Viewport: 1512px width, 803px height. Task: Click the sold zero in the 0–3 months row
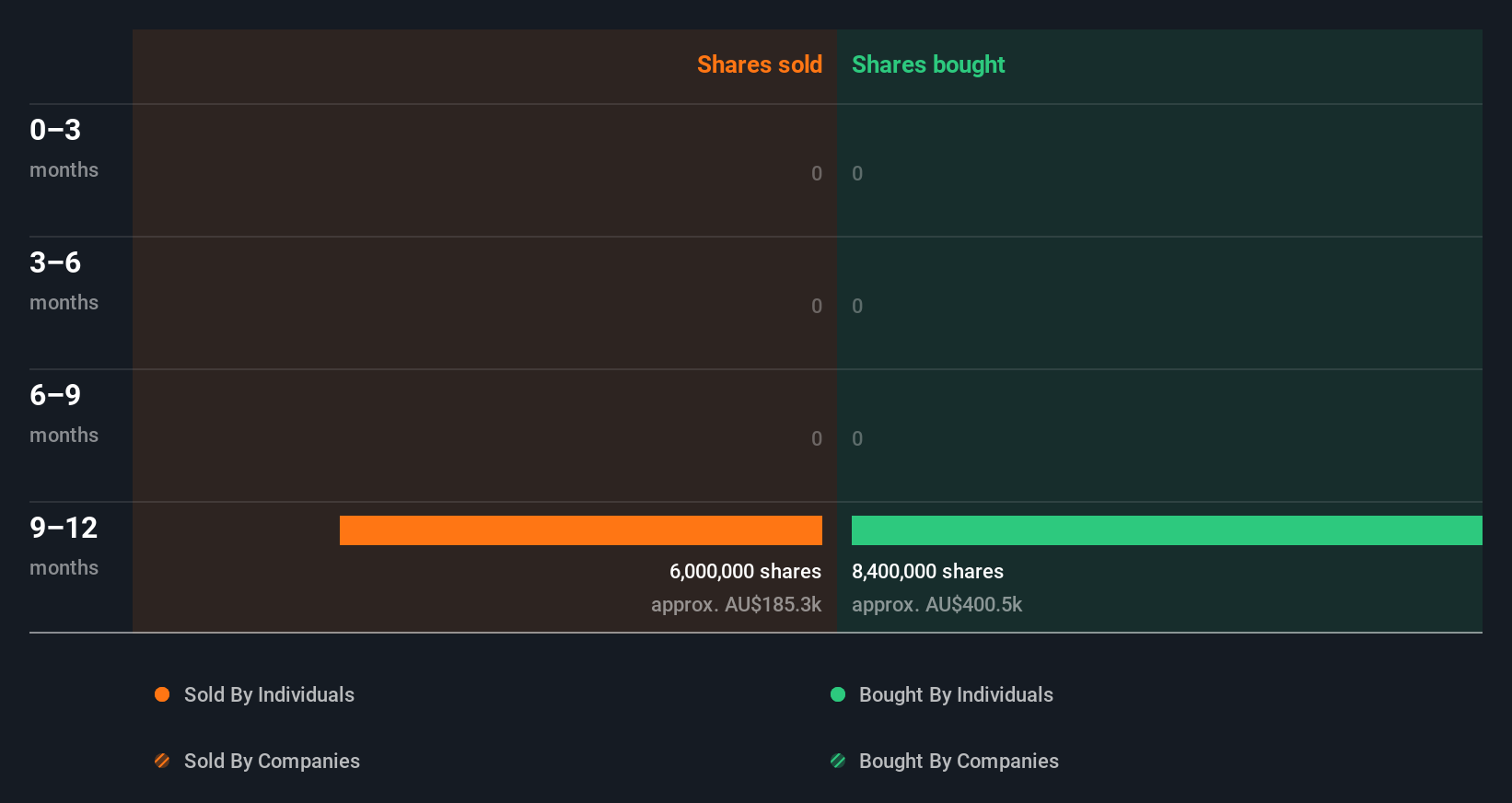tap(817, 173)
